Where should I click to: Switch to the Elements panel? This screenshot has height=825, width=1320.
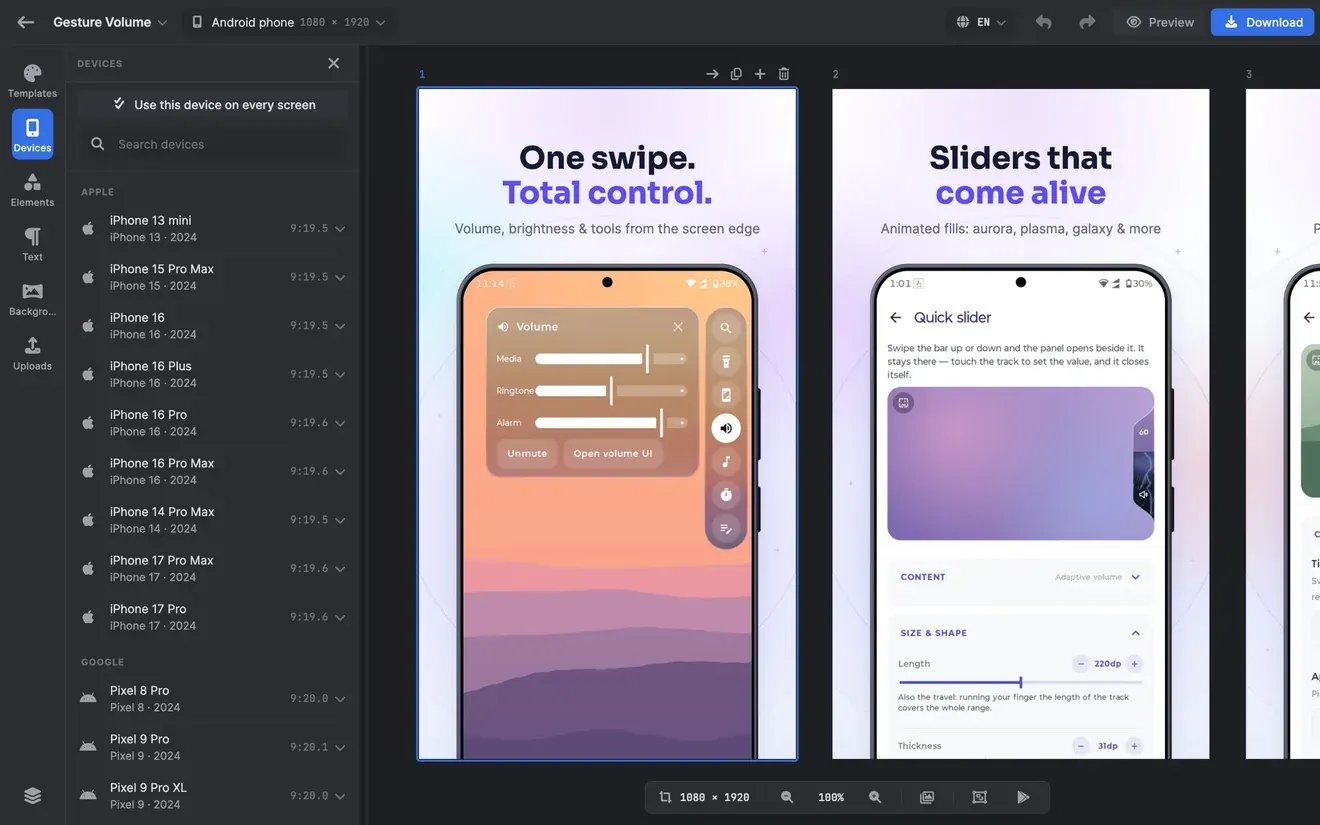[32, 189]
